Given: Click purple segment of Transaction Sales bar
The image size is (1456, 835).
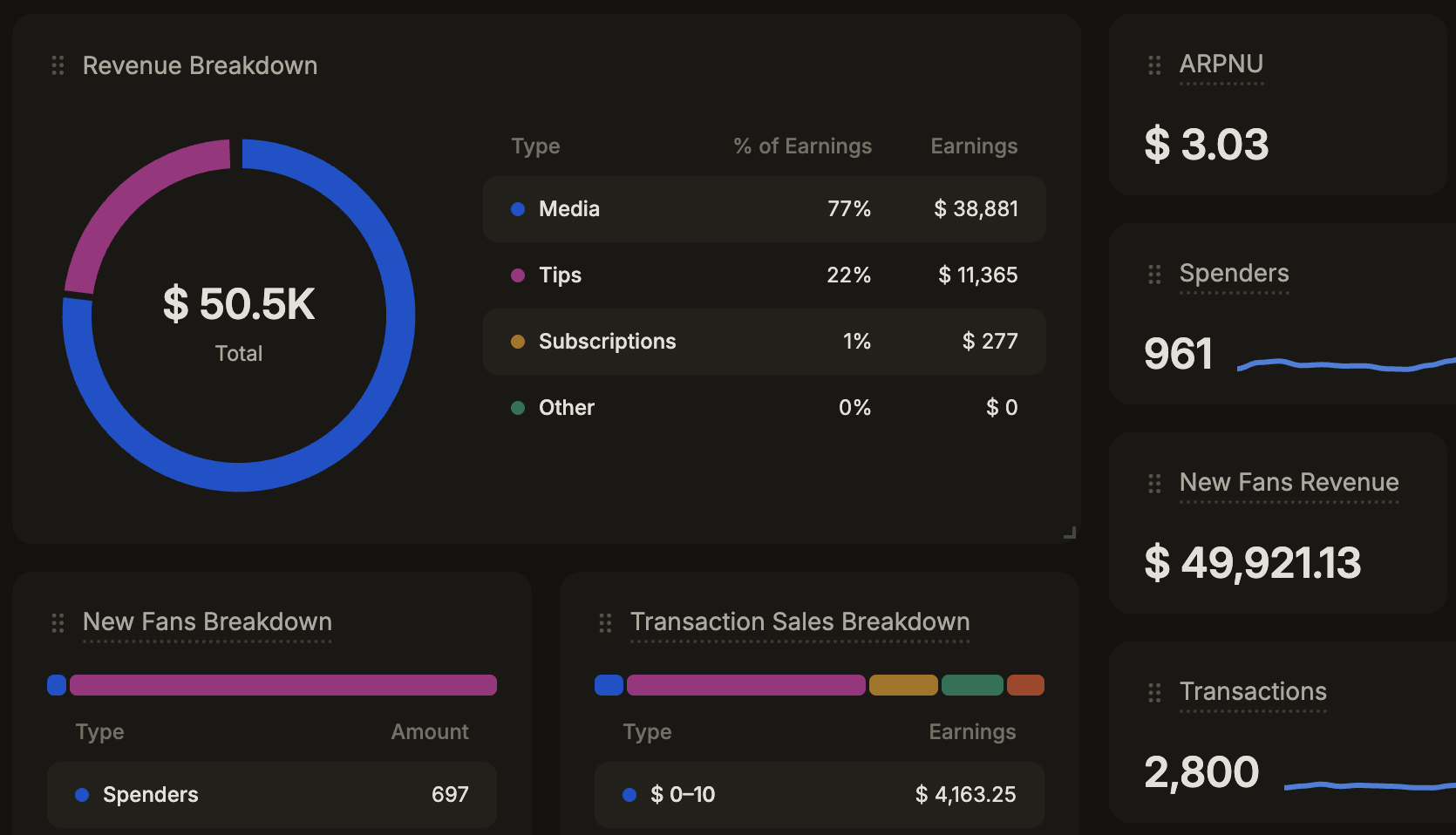Looking at the screenshot, I should click(746, 685).
